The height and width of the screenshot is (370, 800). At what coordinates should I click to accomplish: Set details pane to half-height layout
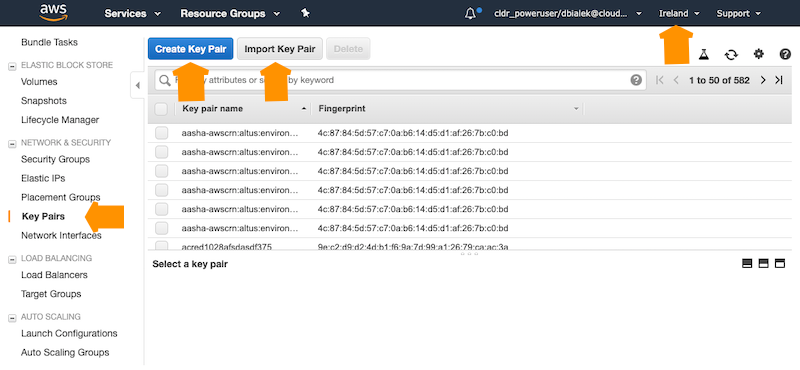(763, 264)
